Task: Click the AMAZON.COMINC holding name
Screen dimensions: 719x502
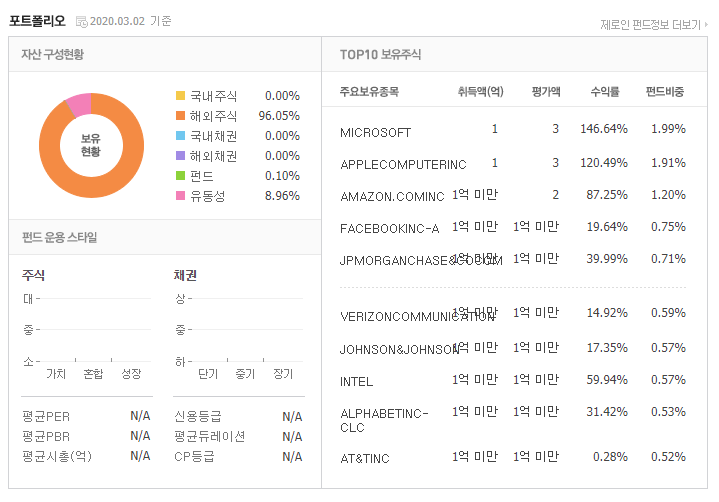Action: point(392,197)
